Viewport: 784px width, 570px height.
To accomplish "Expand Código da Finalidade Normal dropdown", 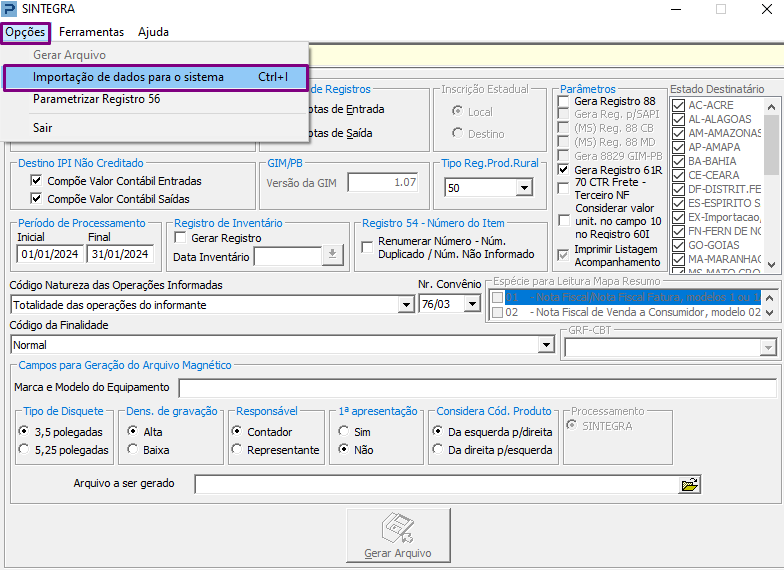I will 546,344.
